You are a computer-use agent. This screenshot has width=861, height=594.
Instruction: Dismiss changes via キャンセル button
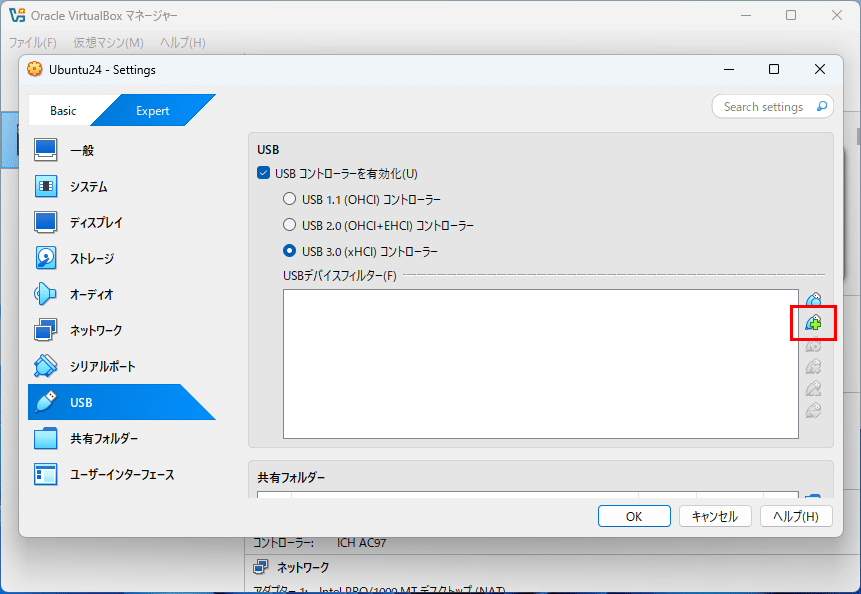(715, 516)
